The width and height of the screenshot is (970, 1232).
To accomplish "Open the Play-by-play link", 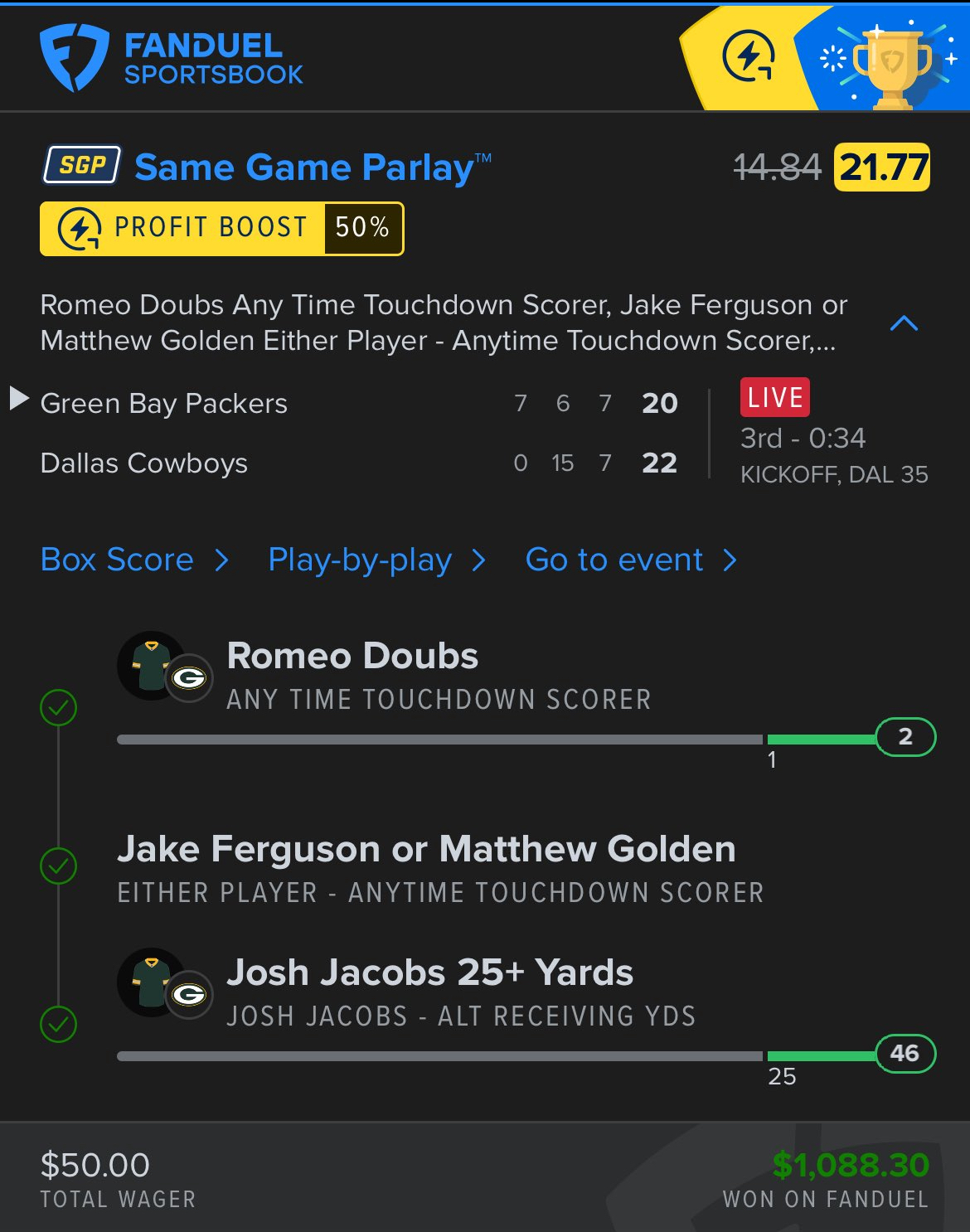I will [x=376, y=560].
